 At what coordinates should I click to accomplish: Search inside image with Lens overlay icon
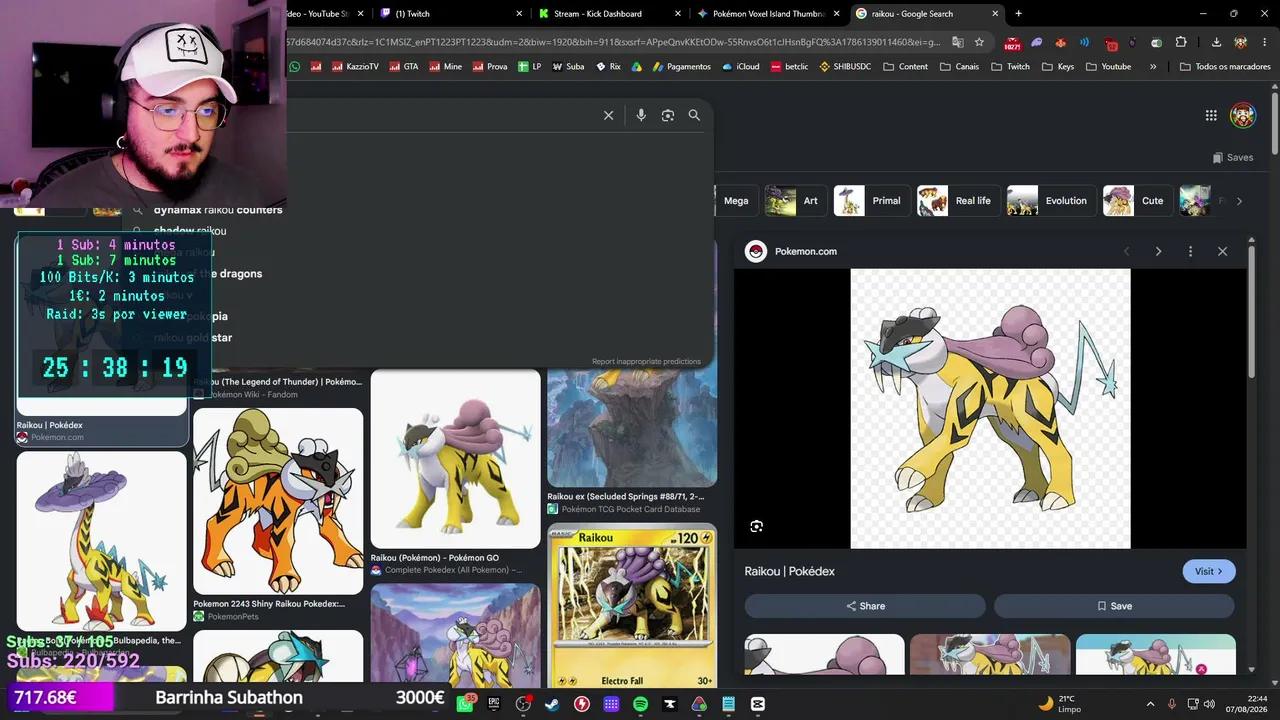pos(757,526)
